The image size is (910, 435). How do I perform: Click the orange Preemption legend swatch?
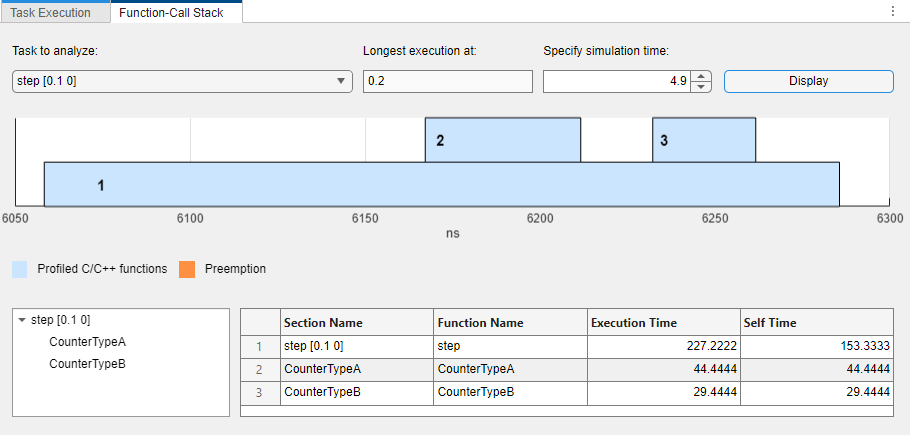187,269
